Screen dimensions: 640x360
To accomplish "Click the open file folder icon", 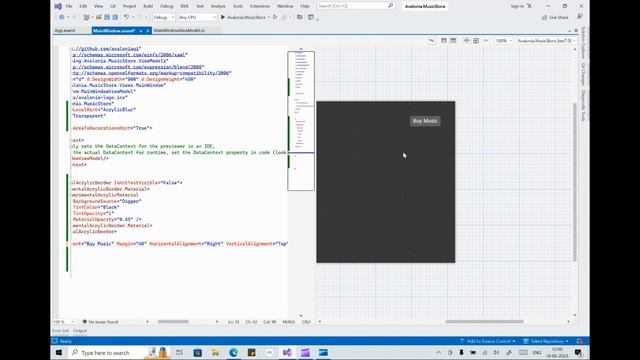I will 98,17.
